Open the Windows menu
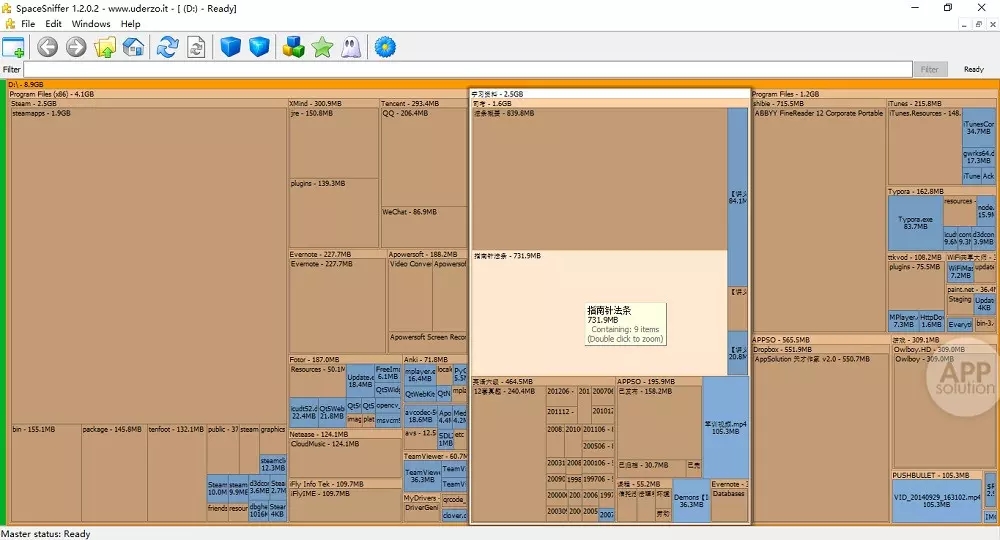This screenshot has height=540, width=1000. tap(91, 24)
